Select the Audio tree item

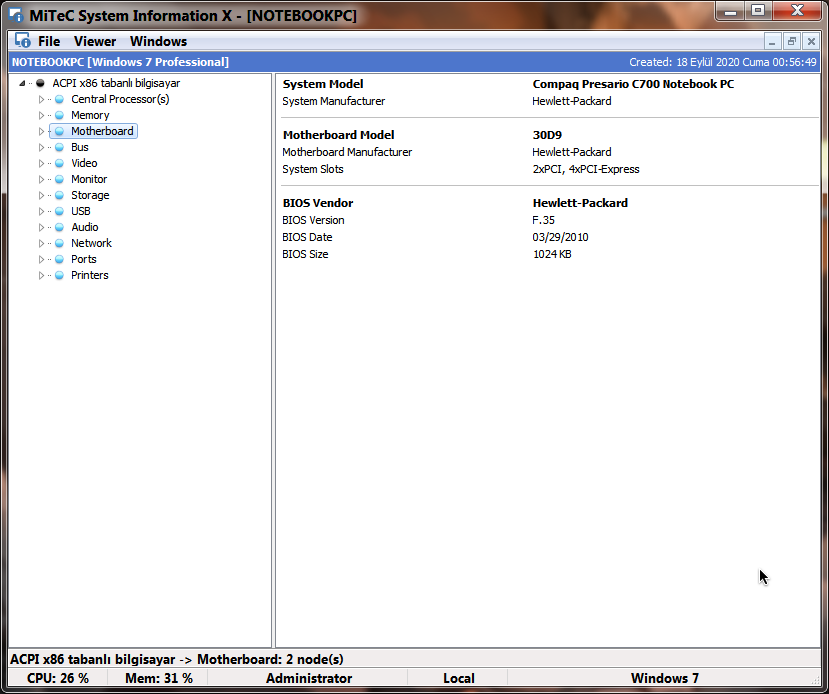85,227
